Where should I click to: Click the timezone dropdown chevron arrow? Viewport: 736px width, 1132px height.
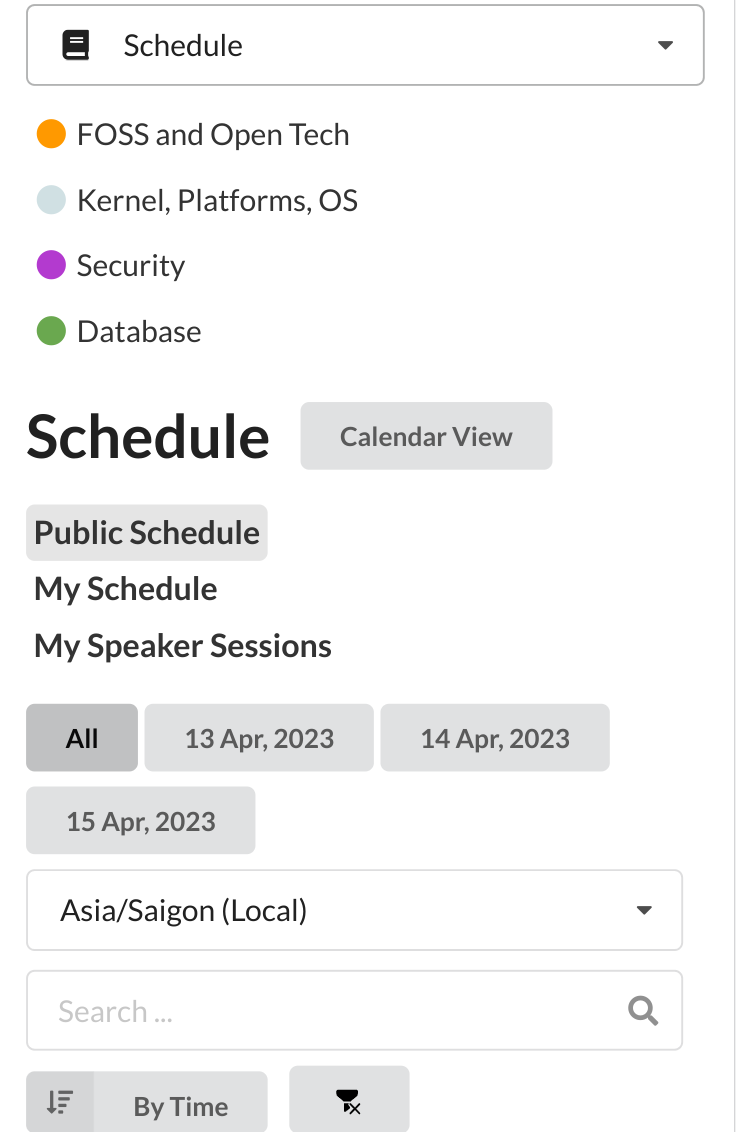tap(645, 910)
